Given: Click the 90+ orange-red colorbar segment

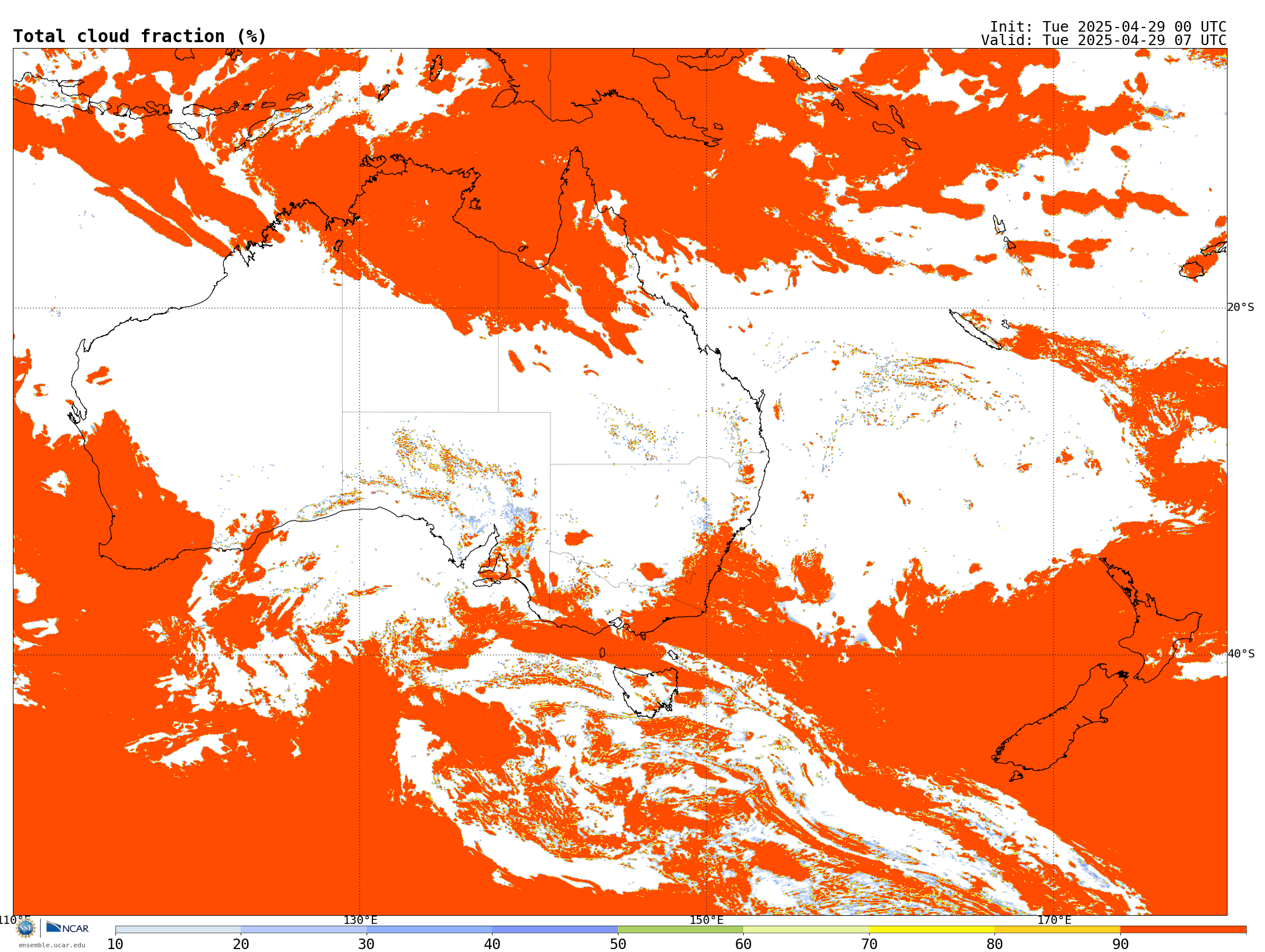Looking at the screenshot, I should point(1183,930).
